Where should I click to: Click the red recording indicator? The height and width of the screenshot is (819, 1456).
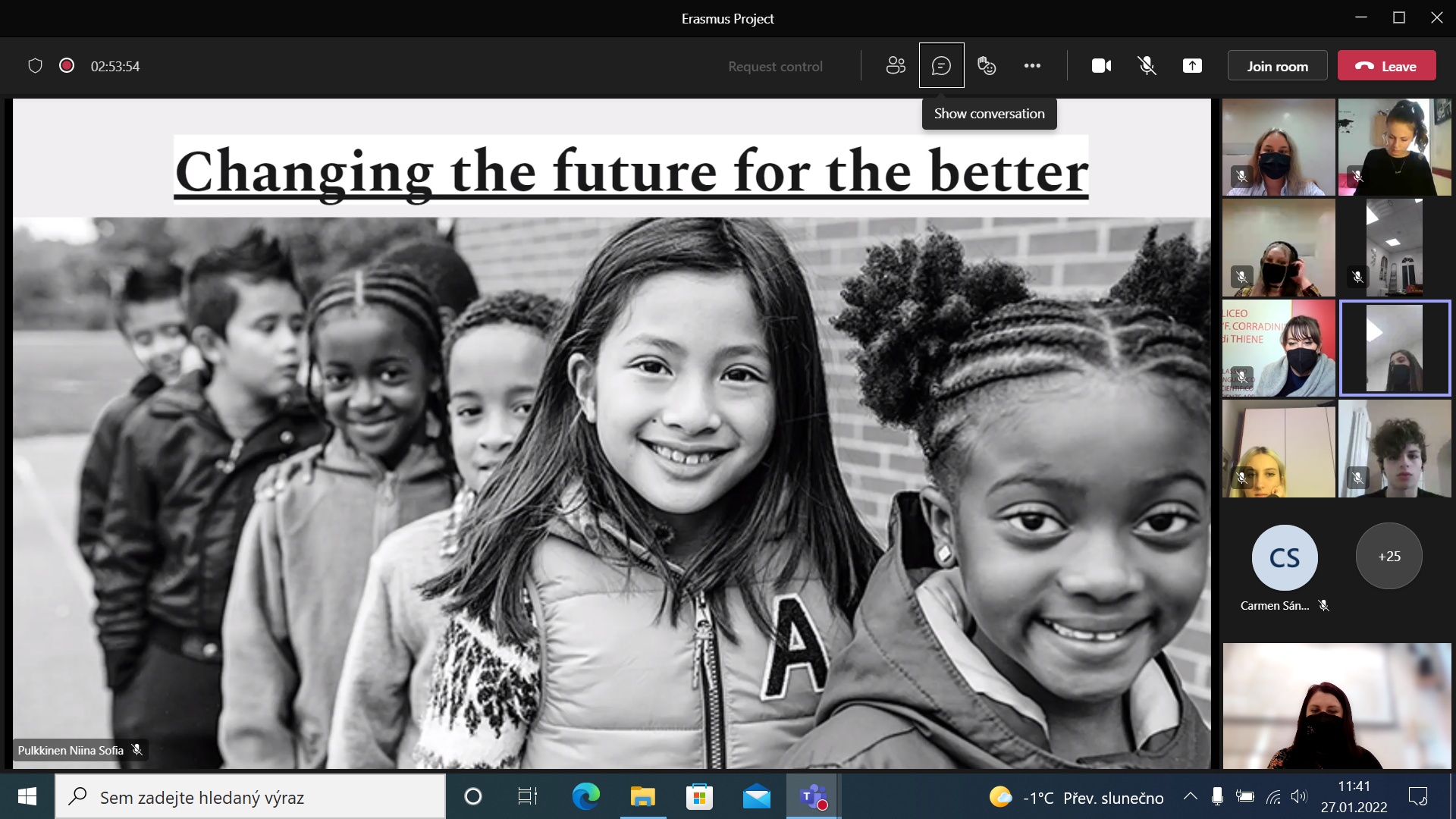point(67,66)
